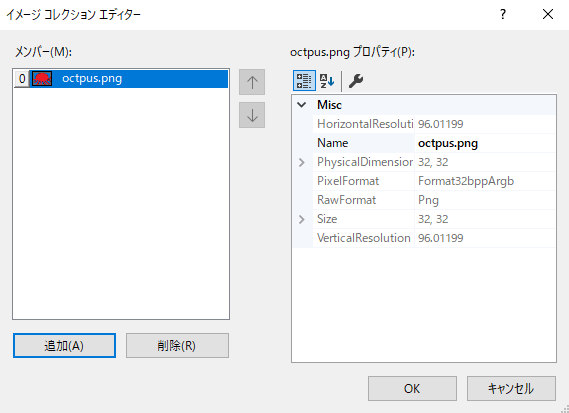
Task: Click the red octopus thumbnail image
Action: tap(42, 78)
